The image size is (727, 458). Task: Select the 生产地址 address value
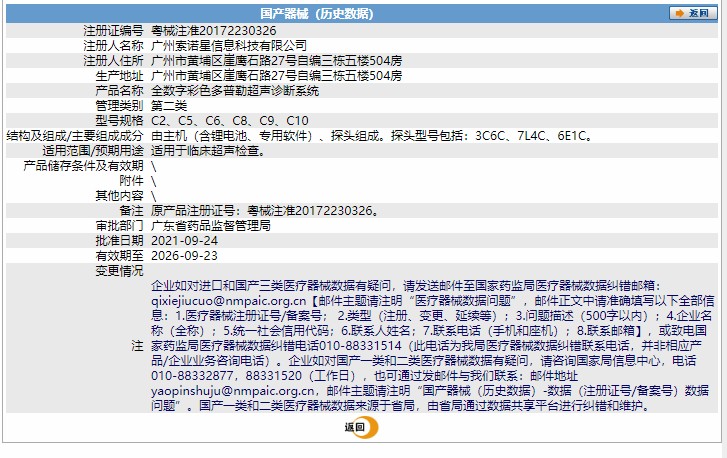[277, 76]
